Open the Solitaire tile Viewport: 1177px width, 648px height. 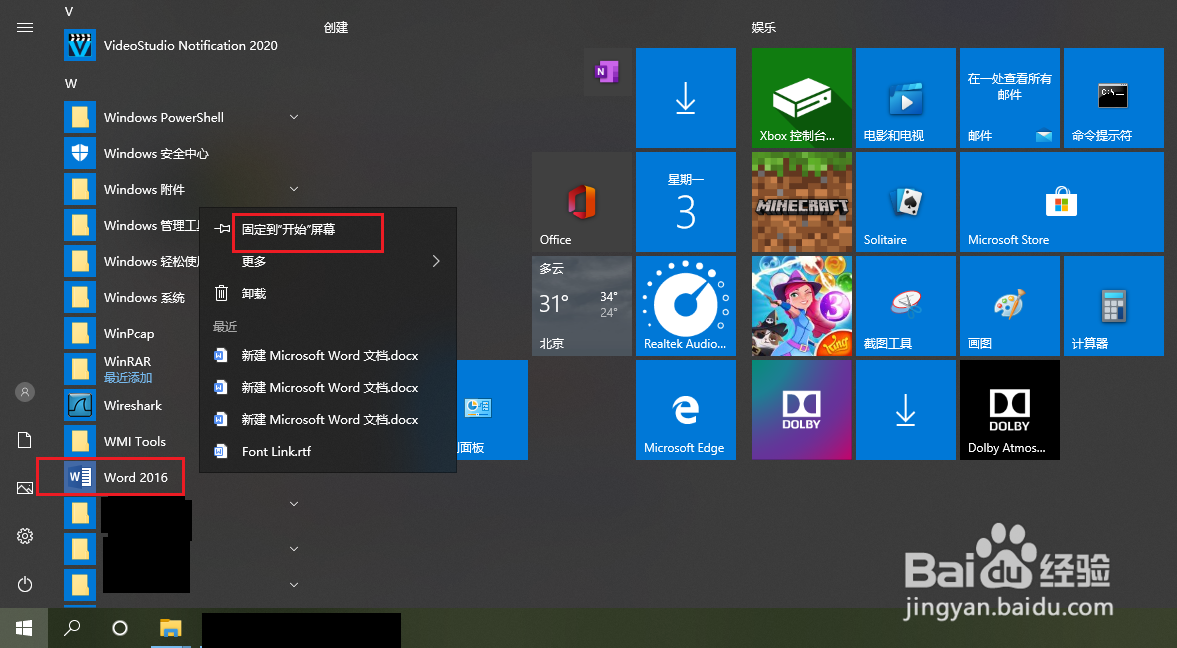click(906, 202)
